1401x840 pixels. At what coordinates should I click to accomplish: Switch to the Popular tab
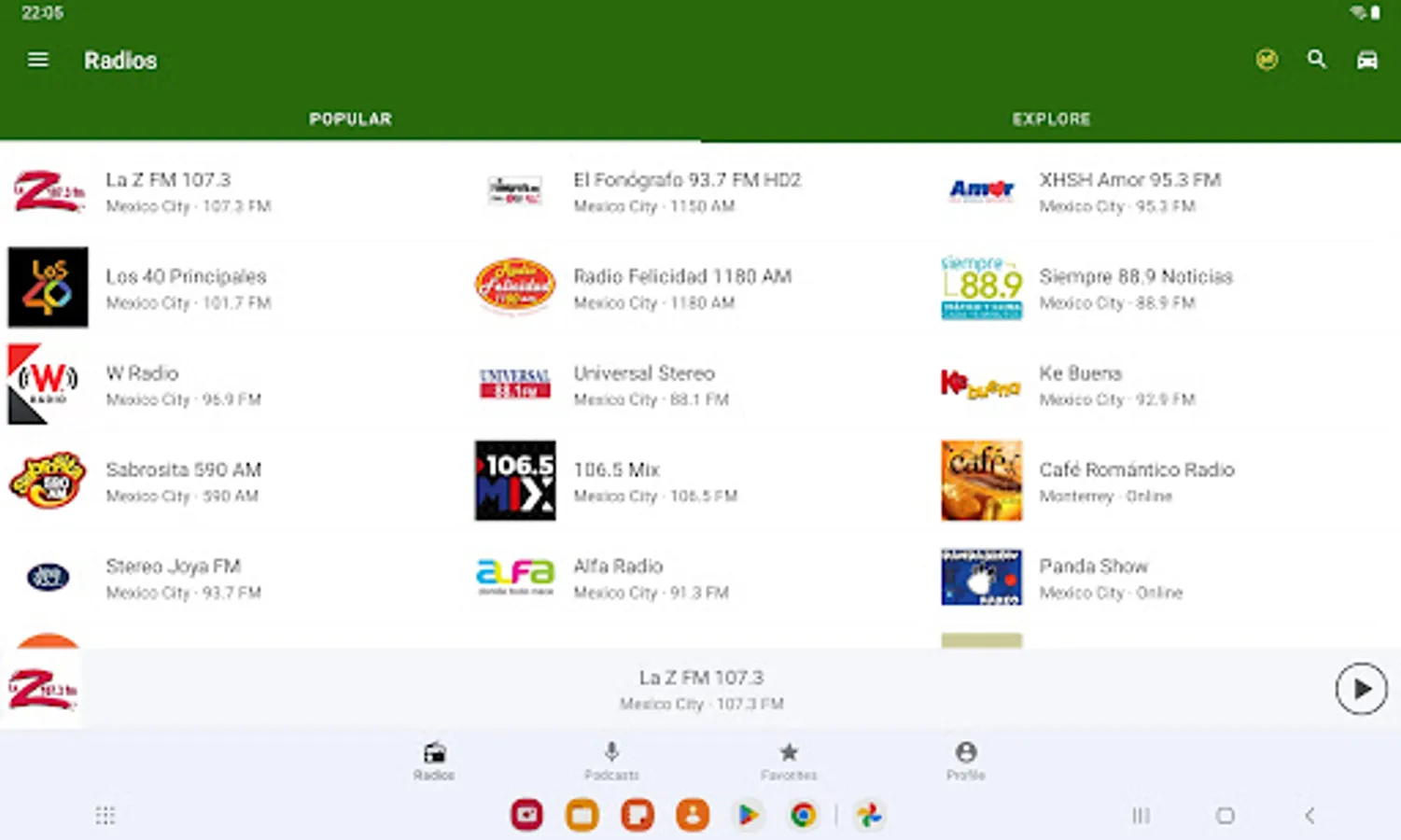pyautogui.click(x=350, y=119)
